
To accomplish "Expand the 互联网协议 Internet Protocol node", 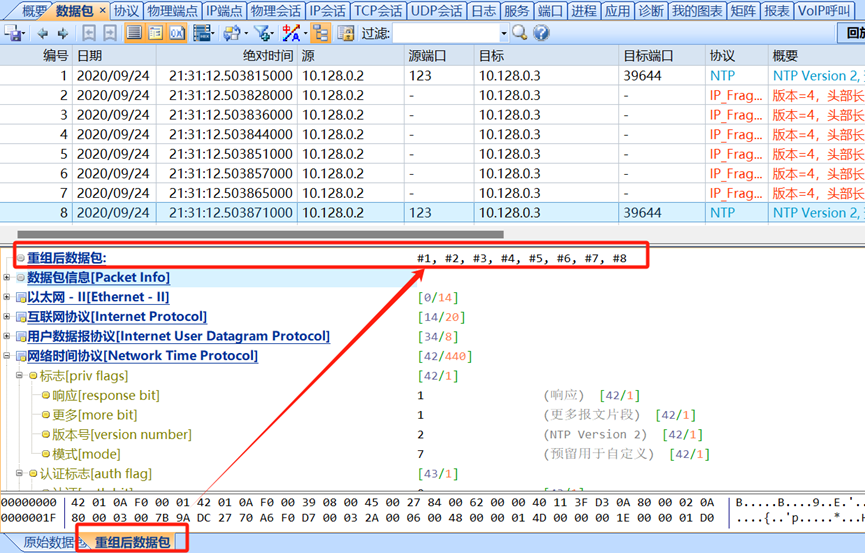I will [7, 317].
